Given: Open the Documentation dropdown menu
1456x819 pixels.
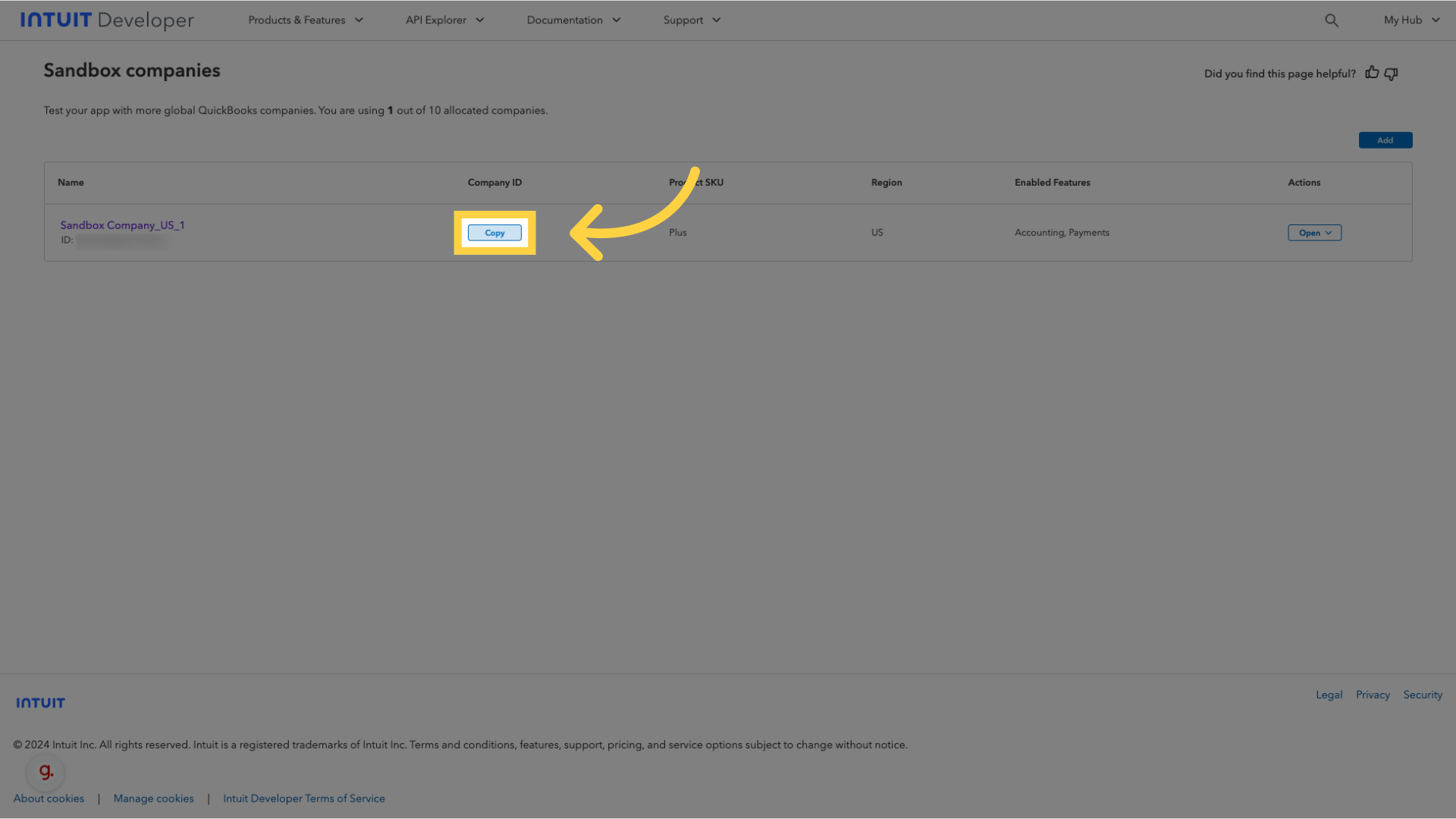Looking at the screenshot, I should click(573, 20).
